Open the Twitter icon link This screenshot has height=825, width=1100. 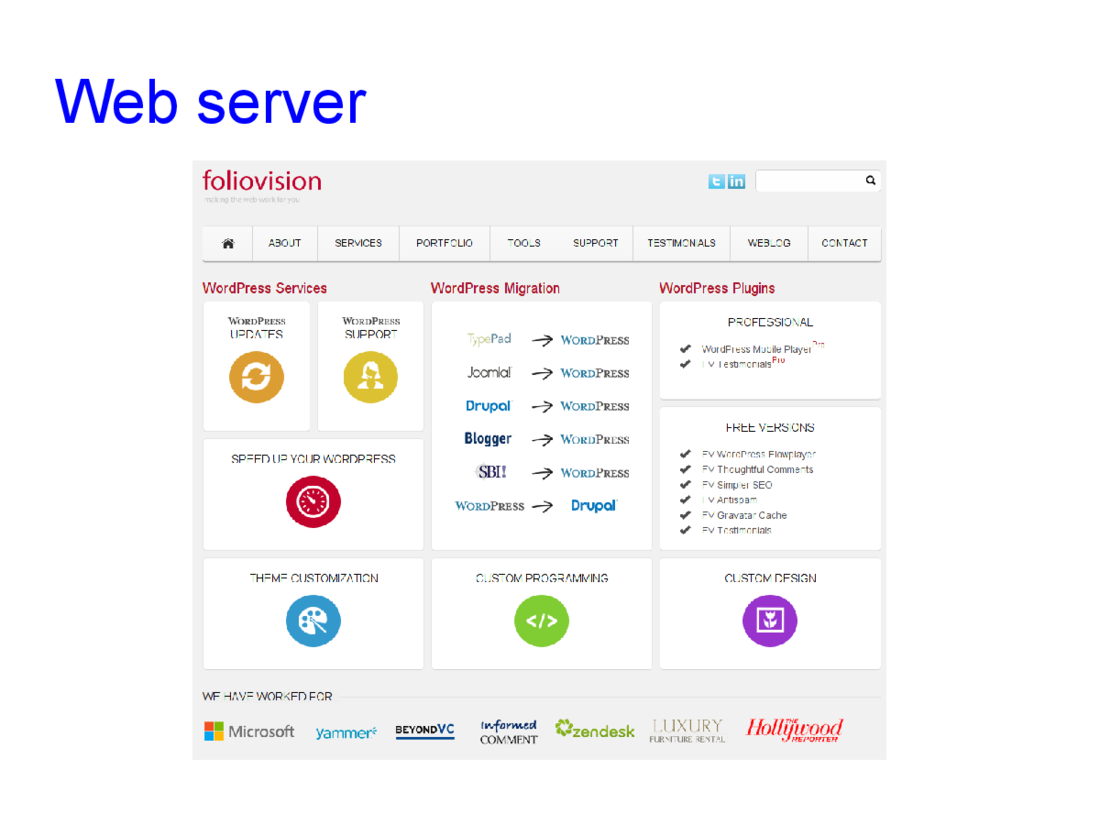[x=716, y=182]
